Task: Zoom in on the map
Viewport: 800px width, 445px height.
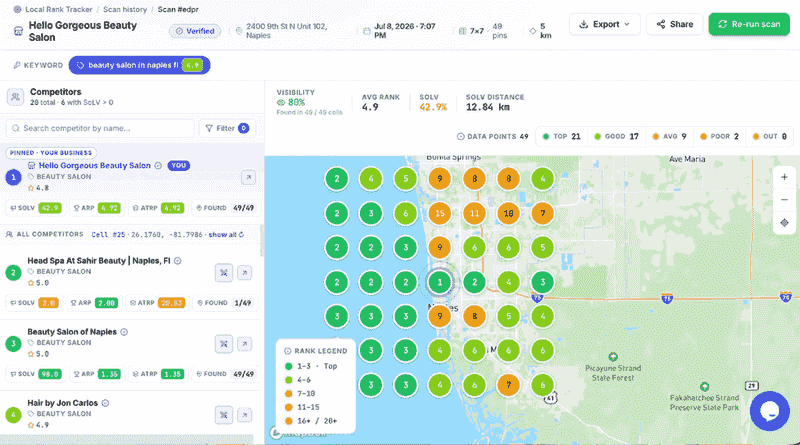Action: tap(784, 177)
